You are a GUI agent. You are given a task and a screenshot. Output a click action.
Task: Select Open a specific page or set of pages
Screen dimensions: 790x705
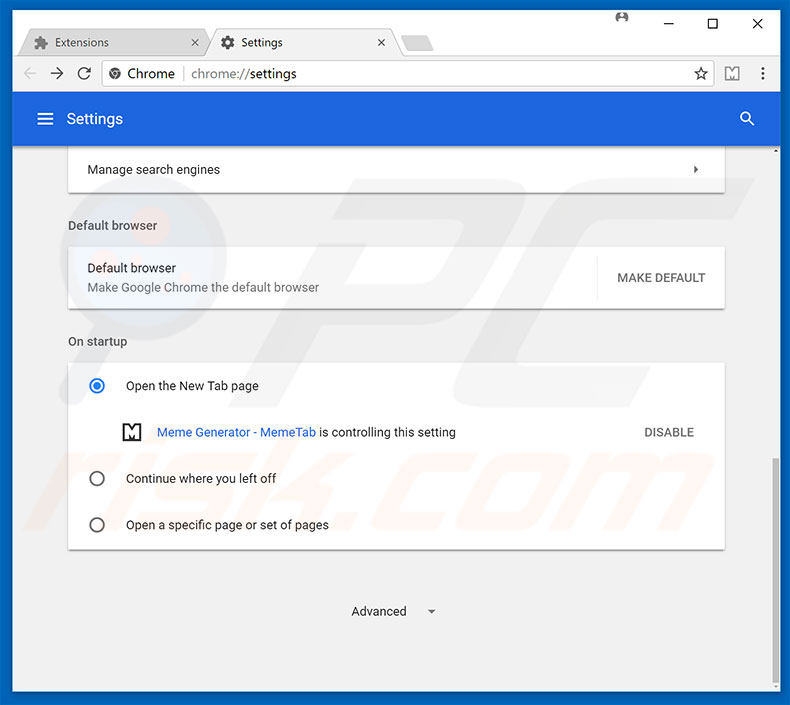tap(97, 525)
